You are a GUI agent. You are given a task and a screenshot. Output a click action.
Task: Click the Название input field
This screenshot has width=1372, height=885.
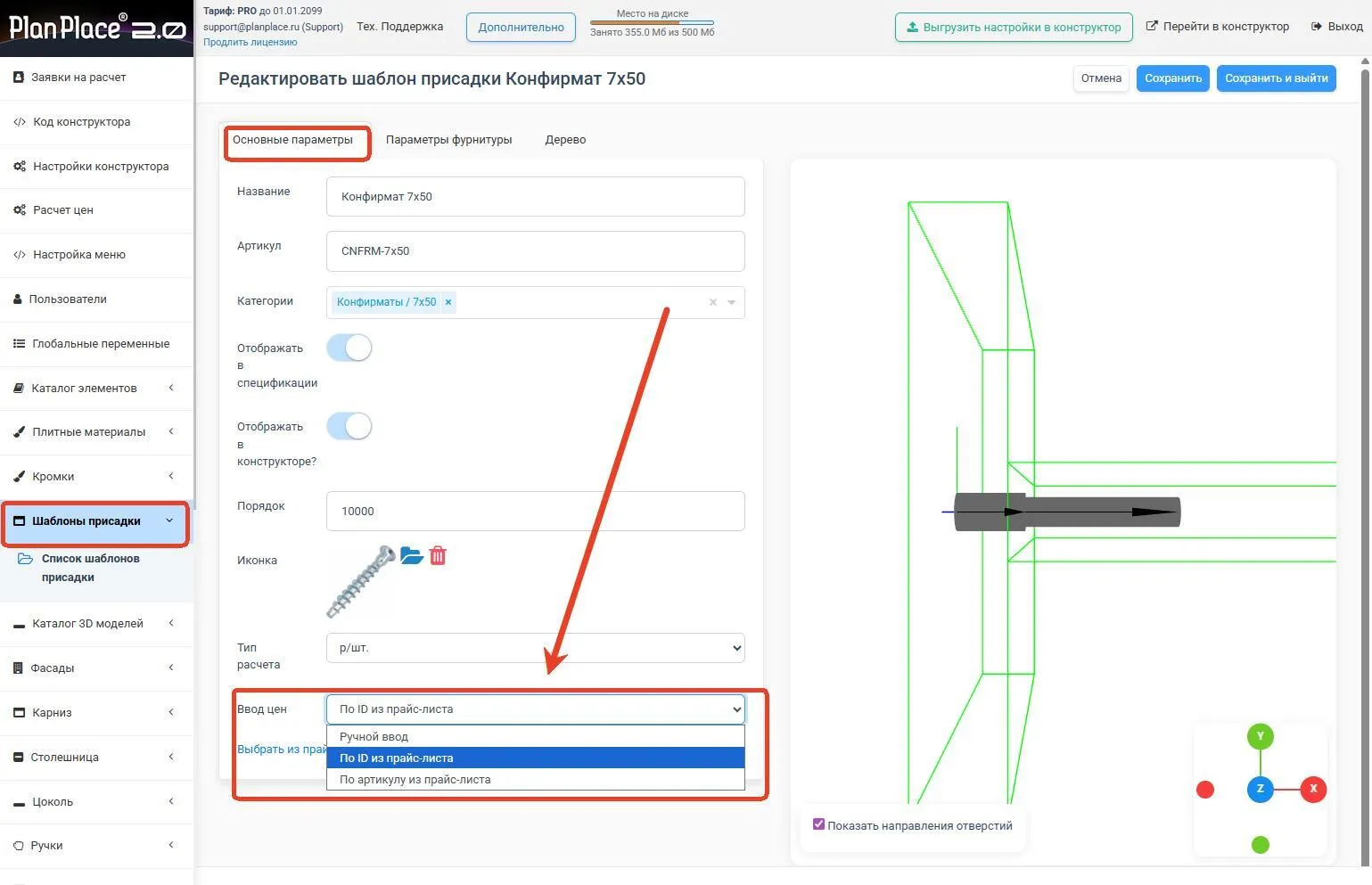coord(535,197)
